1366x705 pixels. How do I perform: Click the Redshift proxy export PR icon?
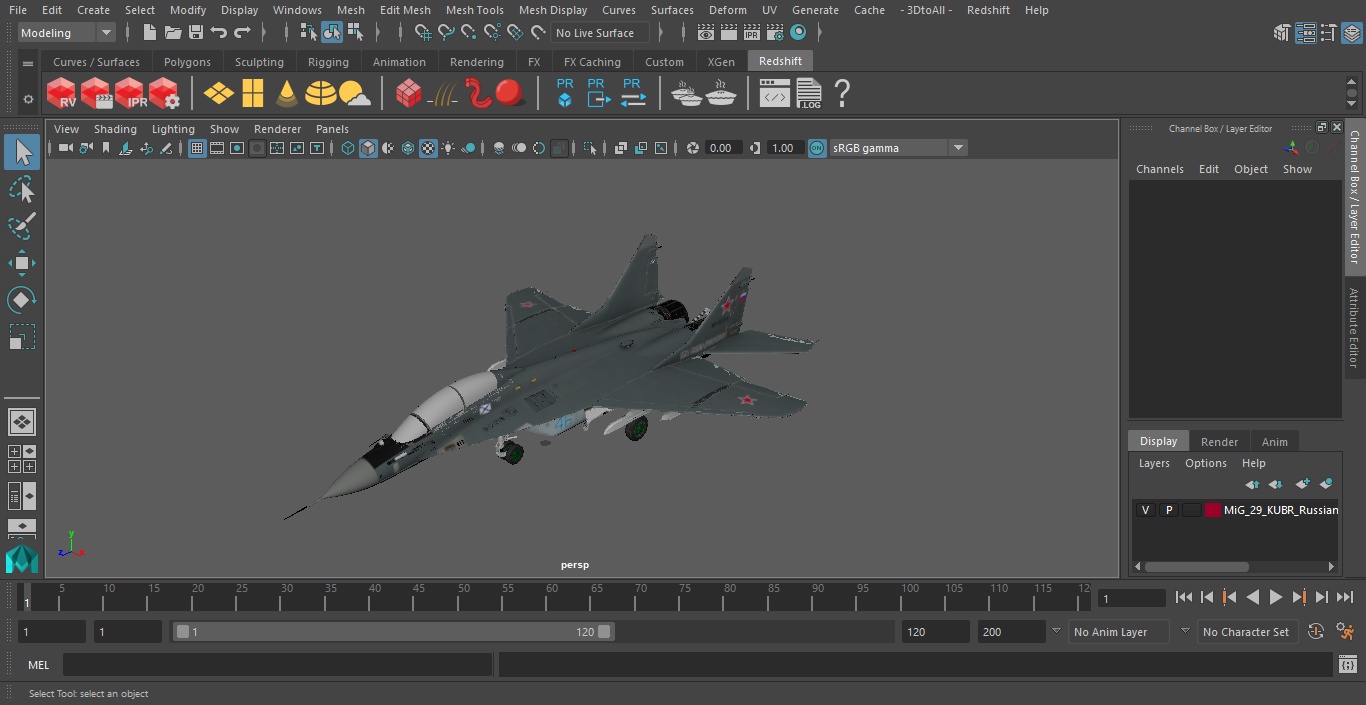597,94
